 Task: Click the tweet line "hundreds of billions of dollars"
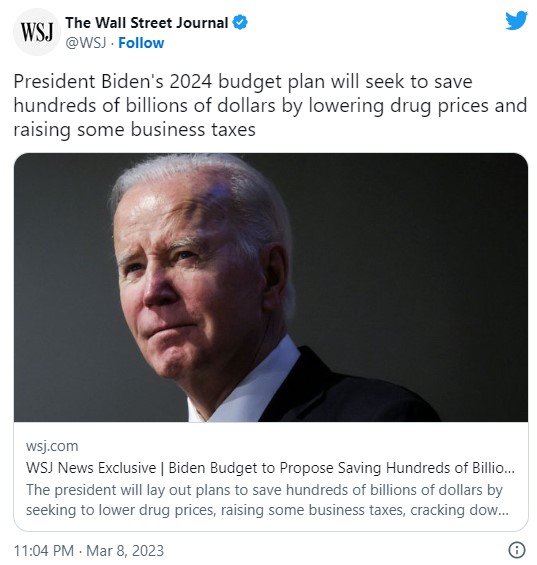(270, 106)
